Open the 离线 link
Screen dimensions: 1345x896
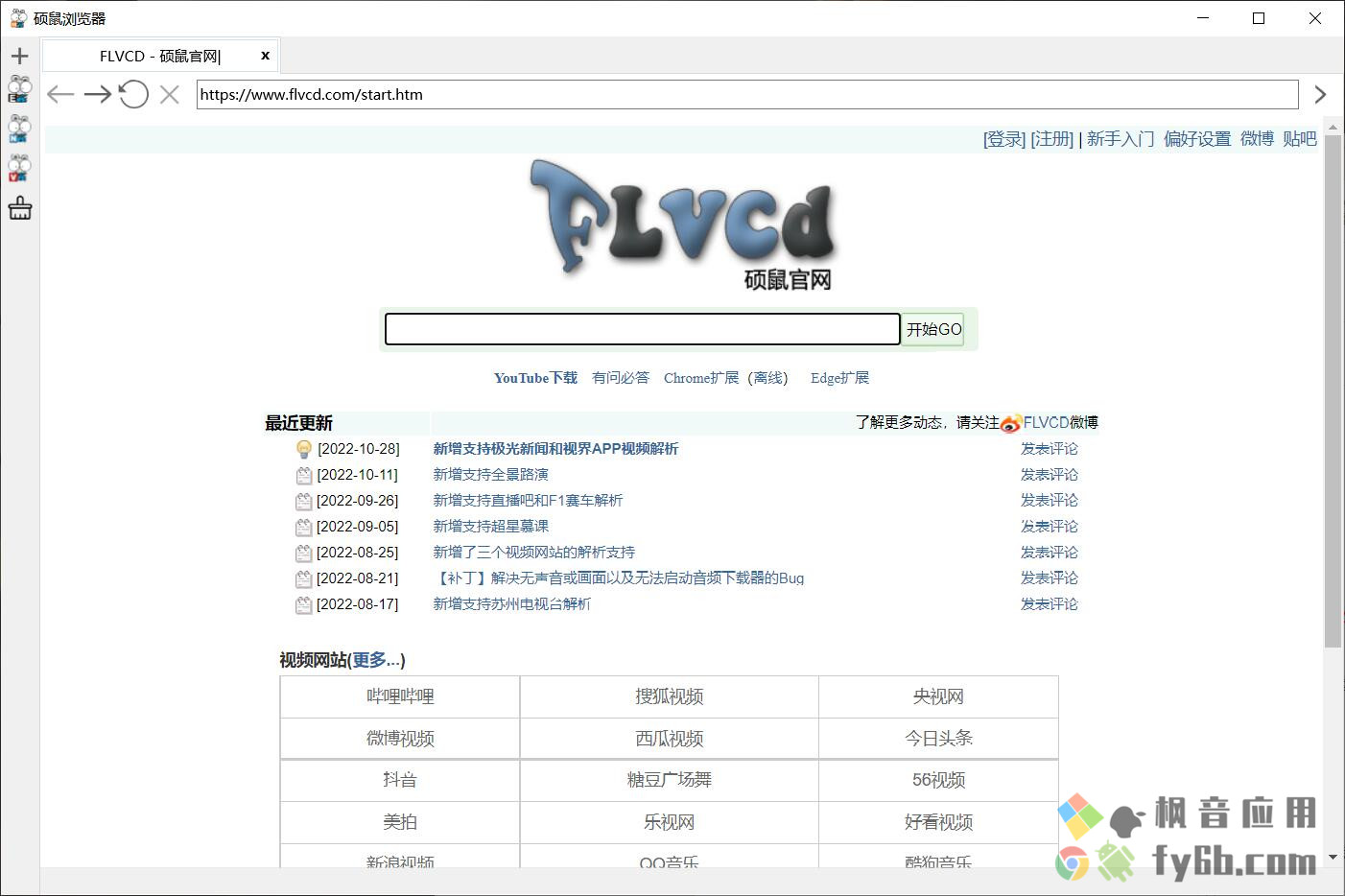[x=768, y=378]
